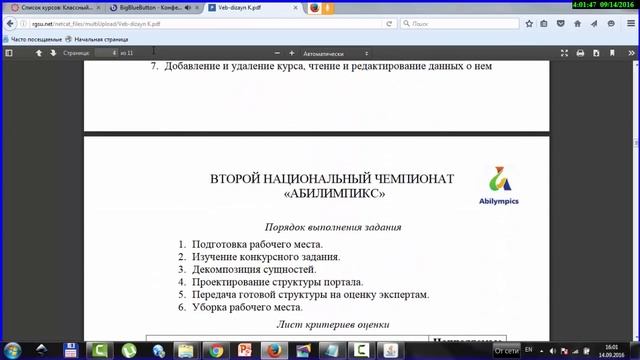Click text Изучение конкурсного задания
The height and width of the screenshot is (360, 640).
click(266, 257)
